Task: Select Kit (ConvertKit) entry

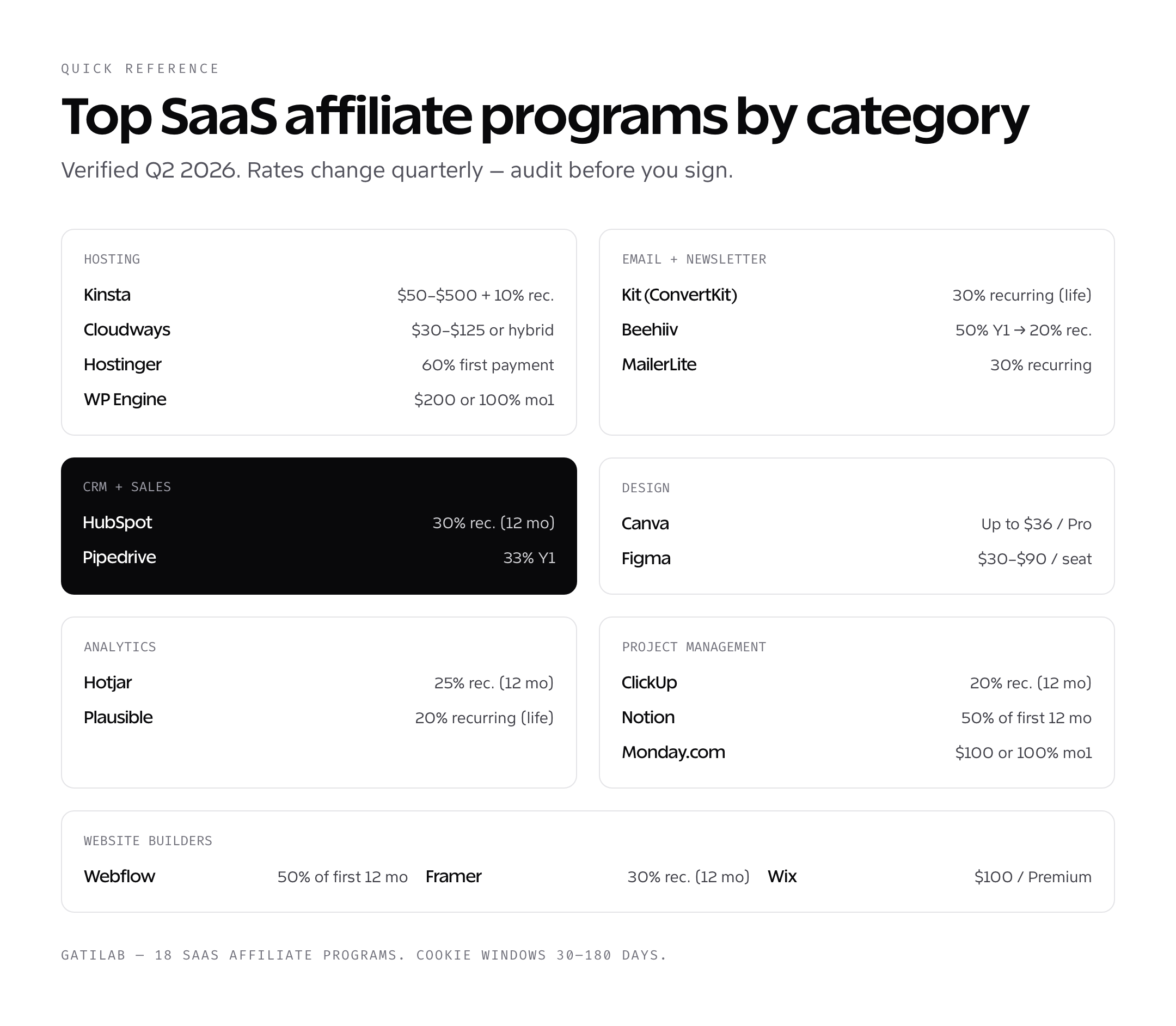Action: click(679, 295)
